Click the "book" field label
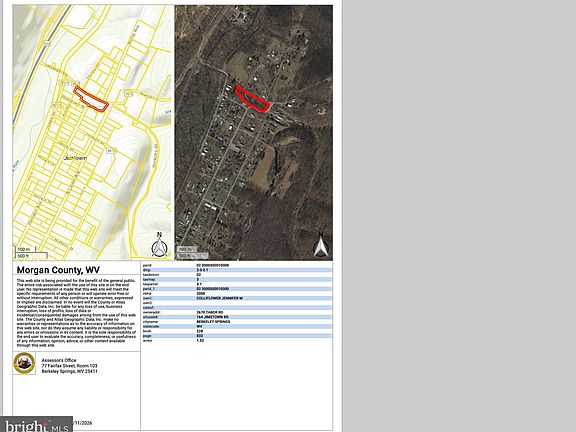 [147, 331]
